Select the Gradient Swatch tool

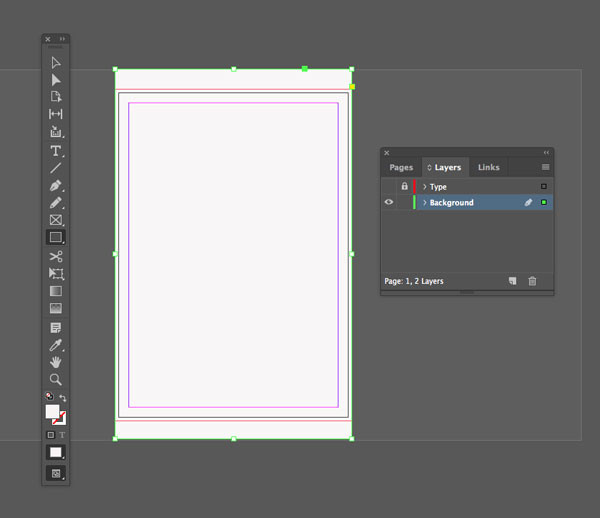[x=56, y=291]
